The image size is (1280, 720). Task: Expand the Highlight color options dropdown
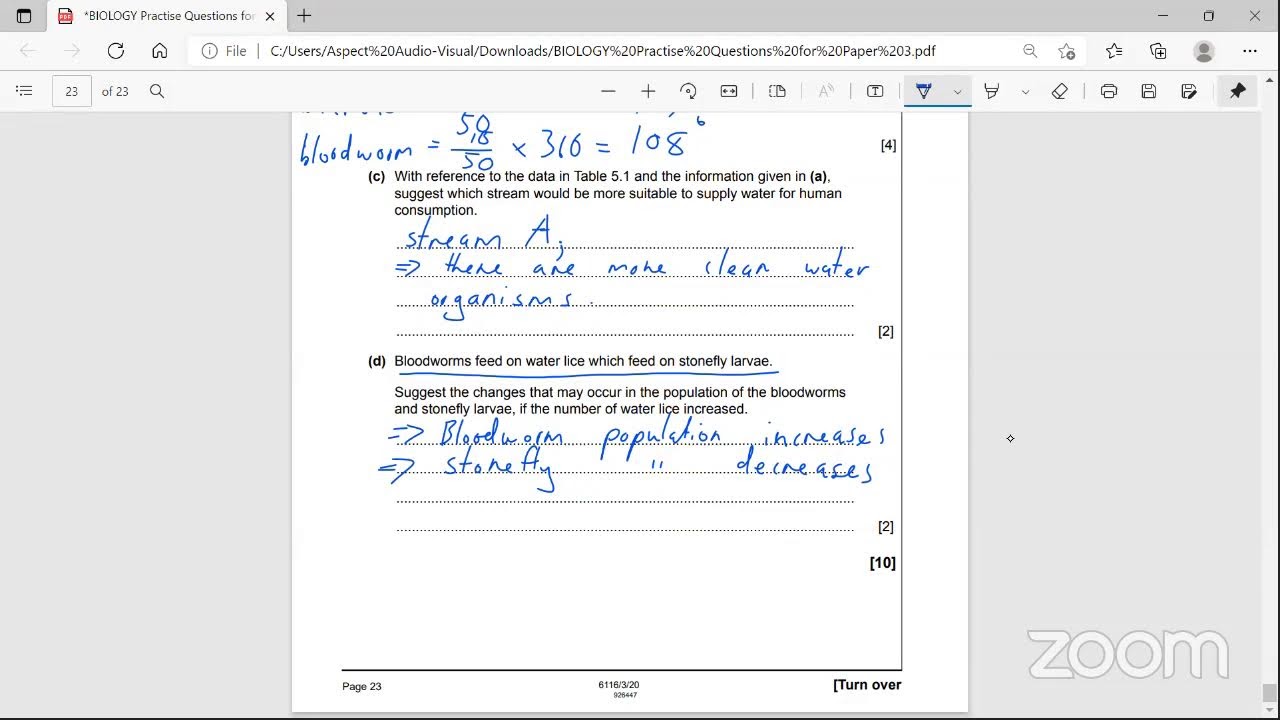coord(1025,91)
